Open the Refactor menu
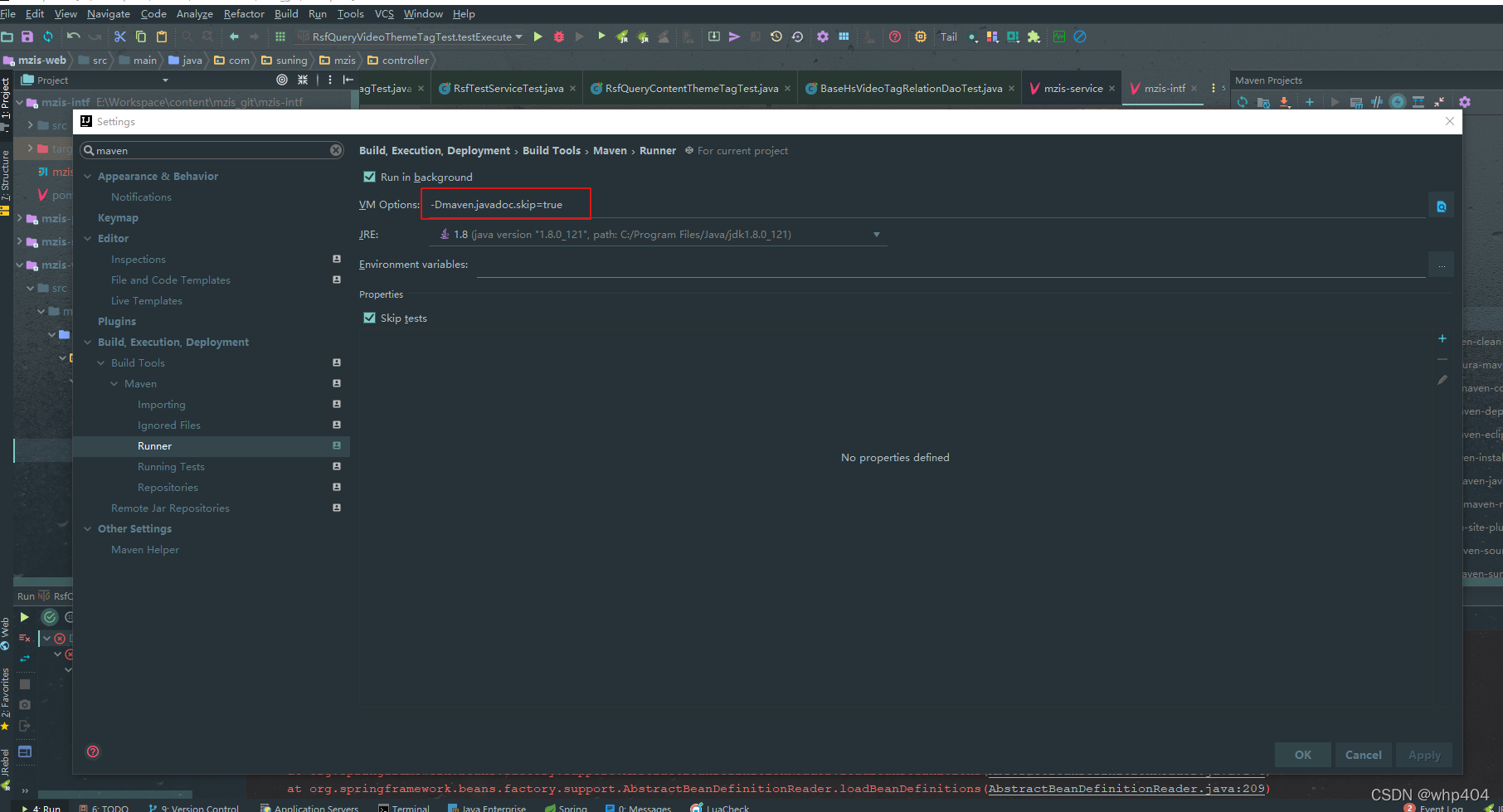The width and height of the screenshot is (1503, 812). tap(244, 13)
